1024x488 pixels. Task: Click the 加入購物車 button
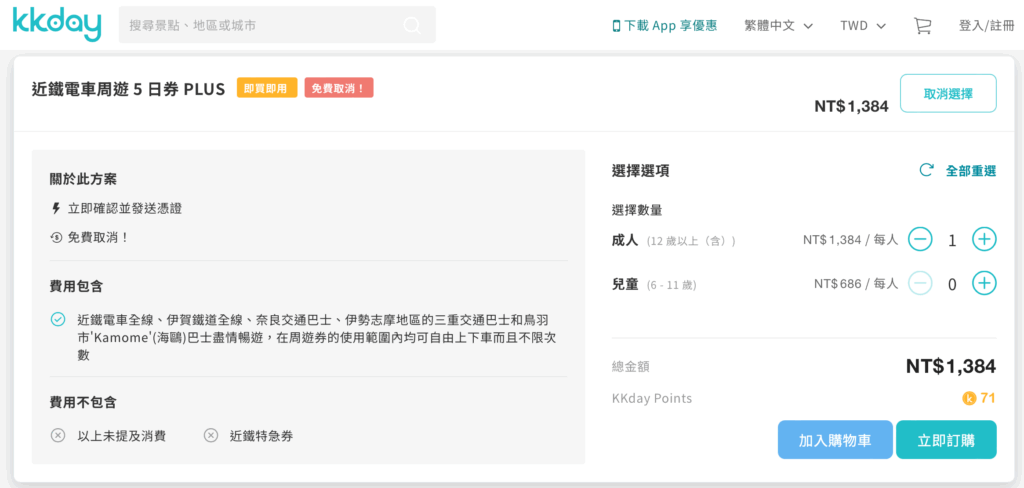(835, 440)
